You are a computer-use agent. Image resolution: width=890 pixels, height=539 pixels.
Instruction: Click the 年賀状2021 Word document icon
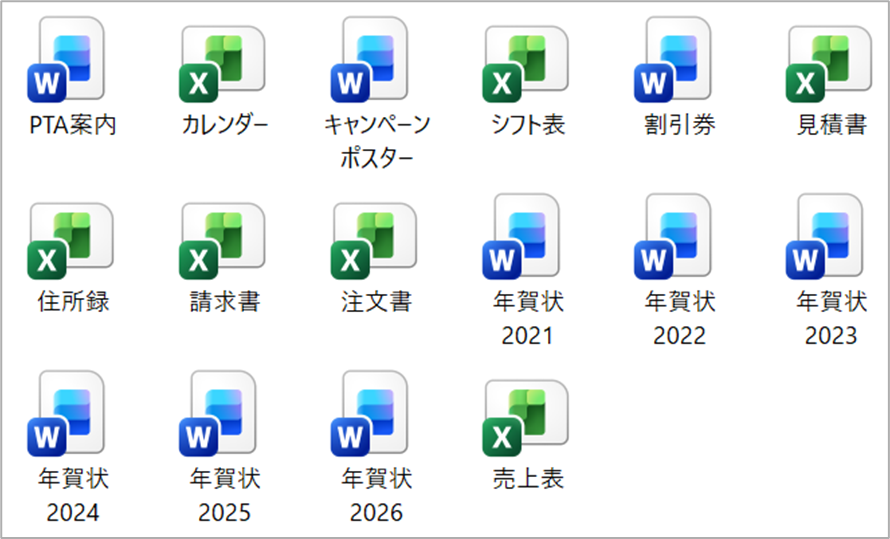[527, 240]
